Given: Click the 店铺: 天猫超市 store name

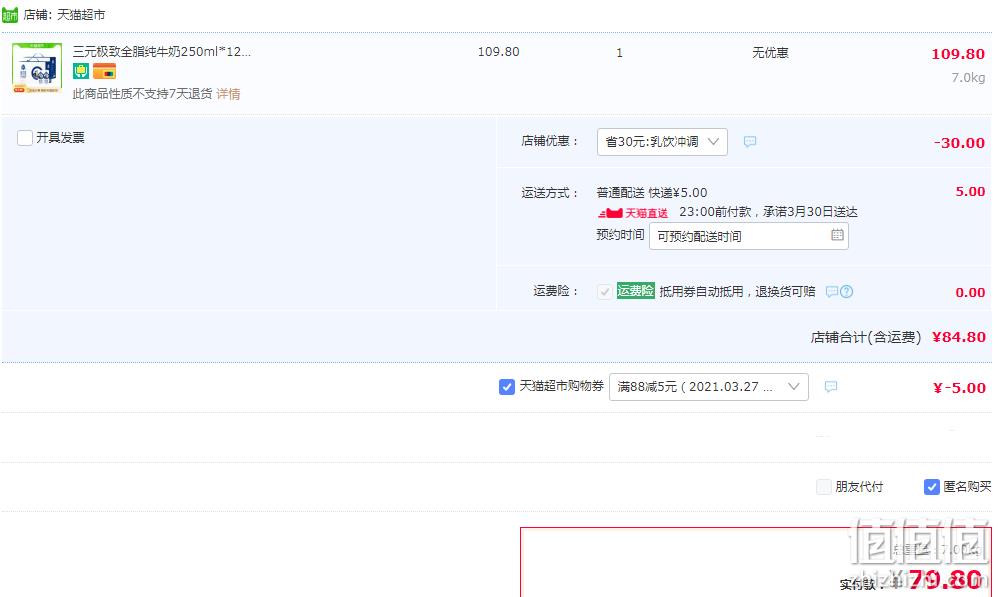Looking at the screenshot, I should 64,14.
